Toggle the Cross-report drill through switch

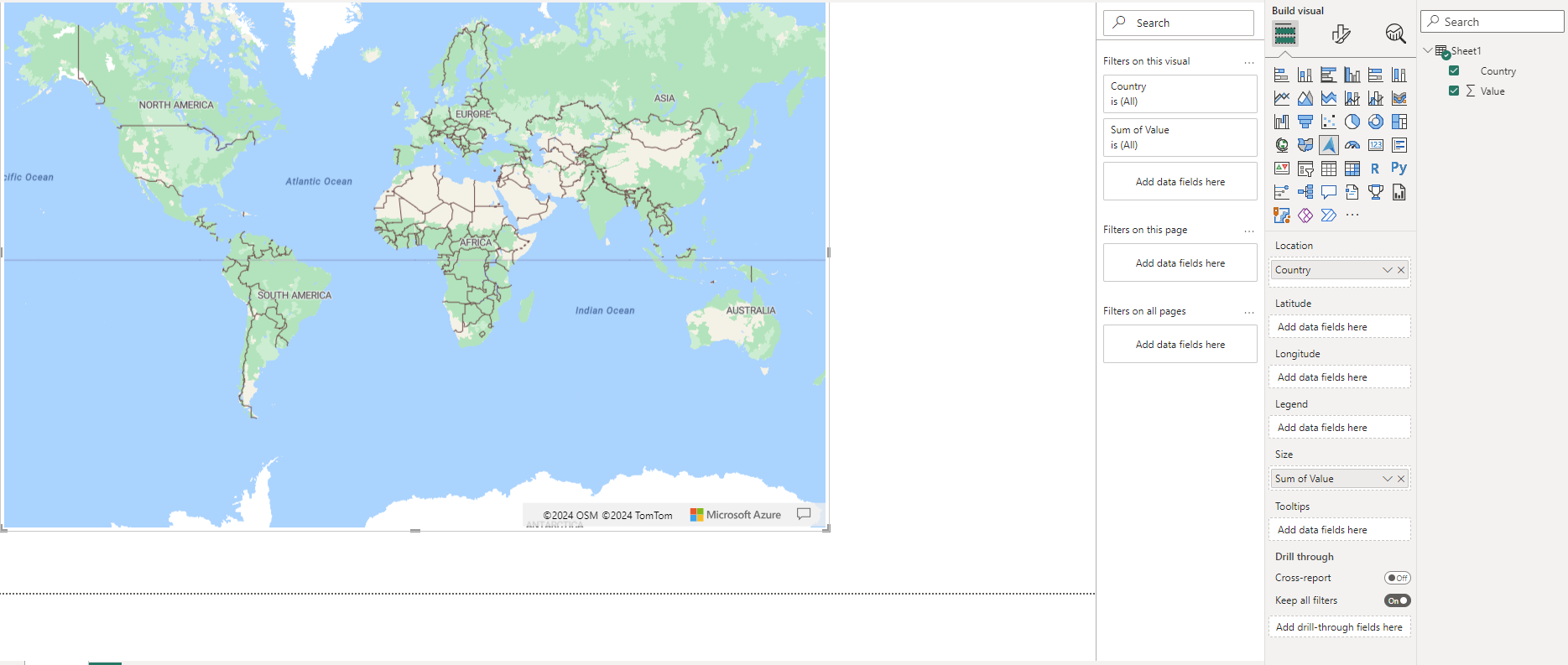tap(1397, 578)
